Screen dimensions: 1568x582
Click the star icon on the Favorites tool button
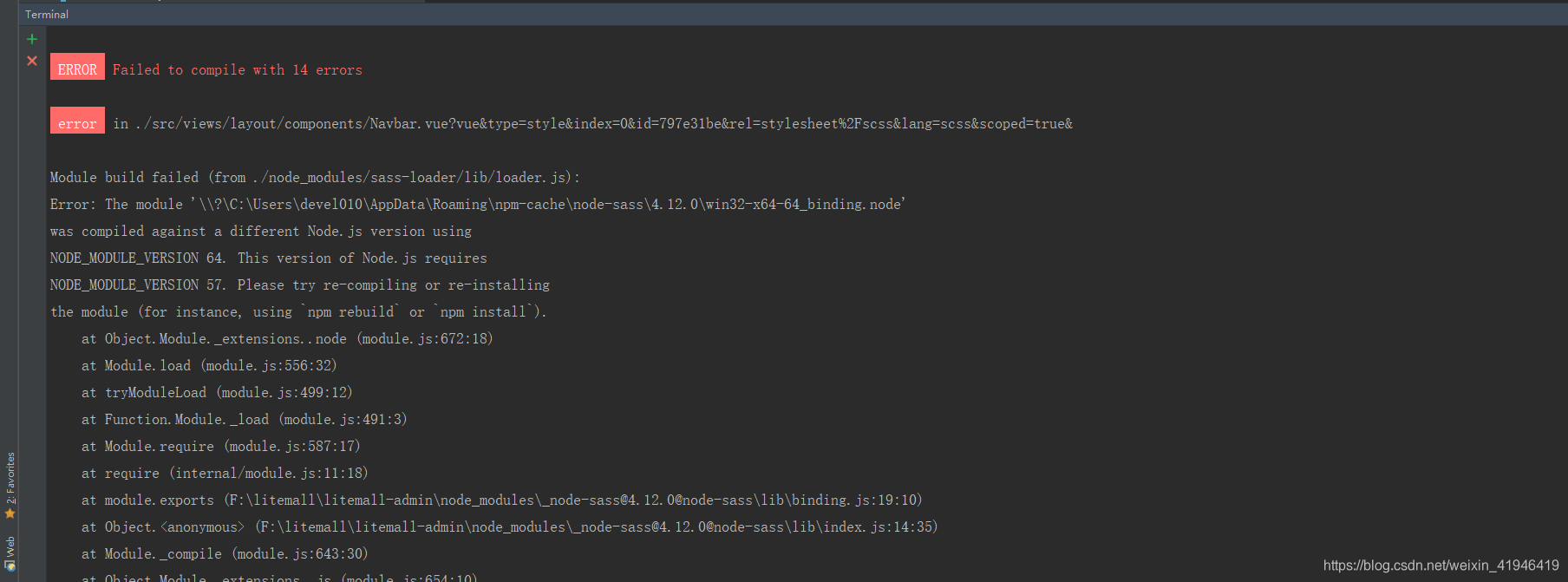[10, 514]
